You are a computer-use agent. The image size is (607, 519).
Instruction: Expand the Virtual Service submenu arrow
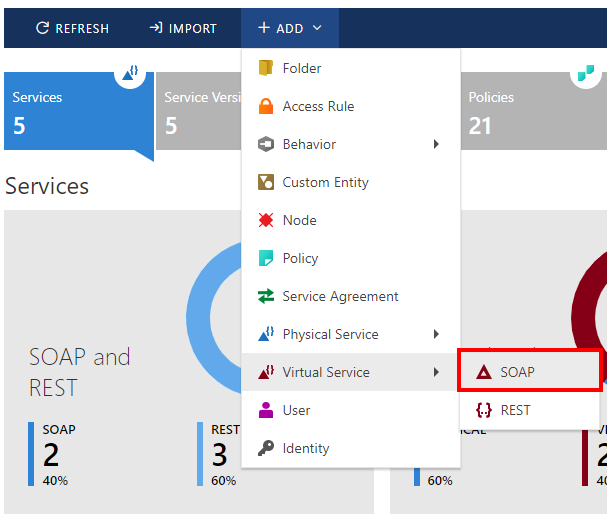point(436,372)
